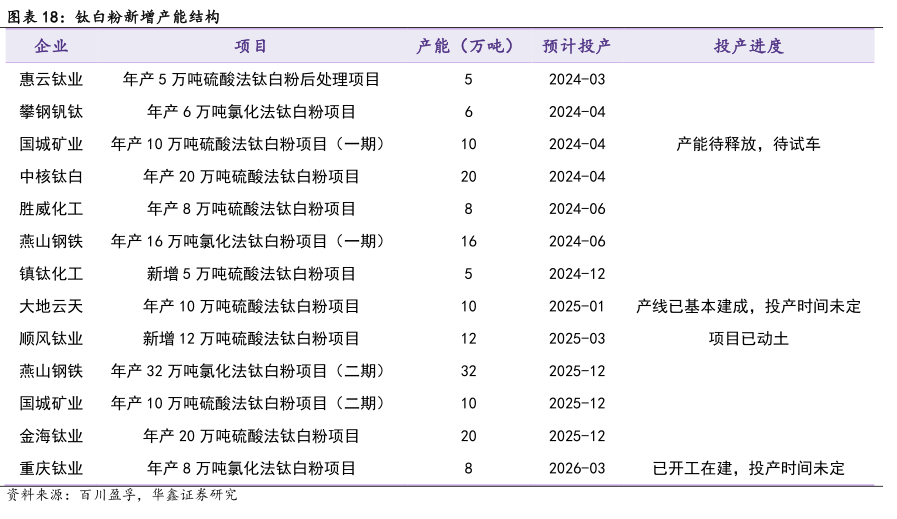Screen dimensions: 897x519
Task: Click project 年产 16 万吨氯化法钛白粉项目（一期）
Action: pos(248,241)
